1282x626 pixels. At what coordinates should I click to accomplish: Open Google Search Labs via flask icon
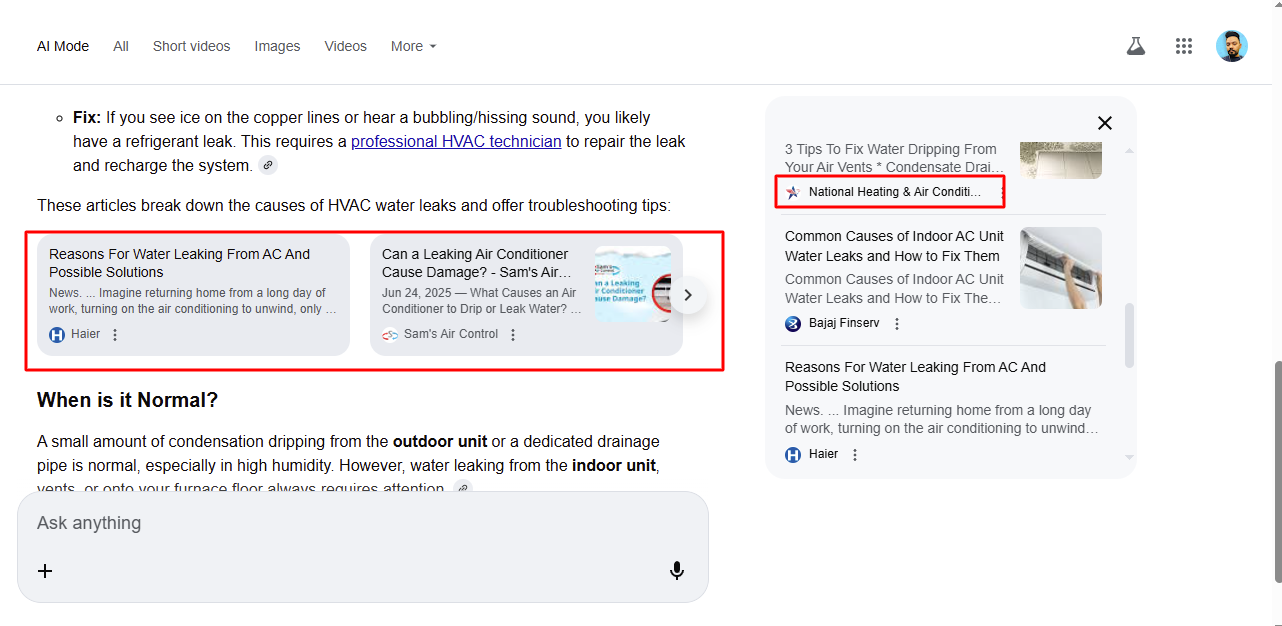[1135, 46]
